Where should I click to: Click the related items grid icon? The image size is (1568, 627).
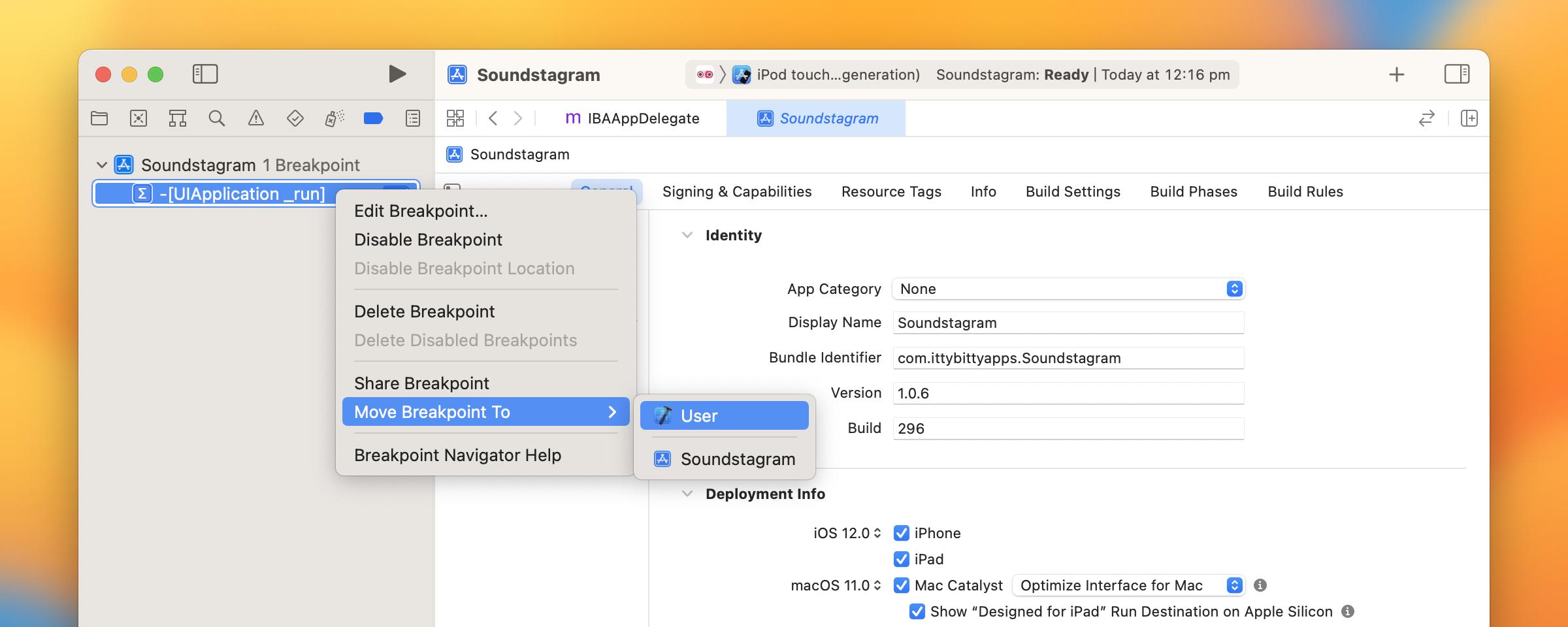[455, 118]
